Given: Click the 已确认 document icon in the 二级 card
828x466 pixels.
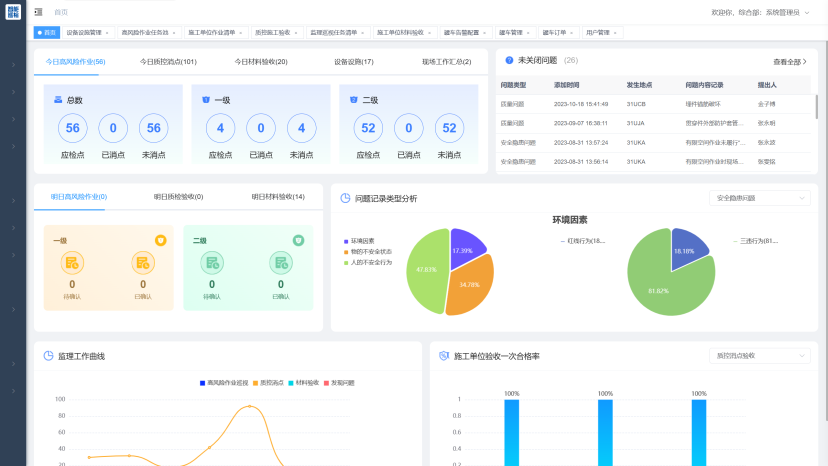Looking at the screenshot, I should (x=280, y=263).
